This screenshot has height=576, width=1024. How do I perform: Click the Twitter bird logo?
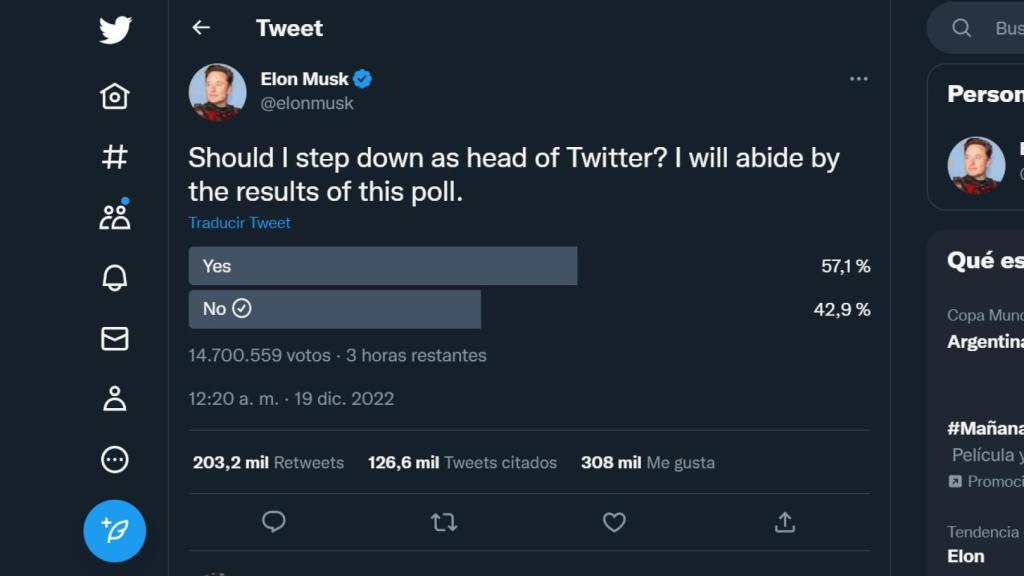click(x=115, y=30)
